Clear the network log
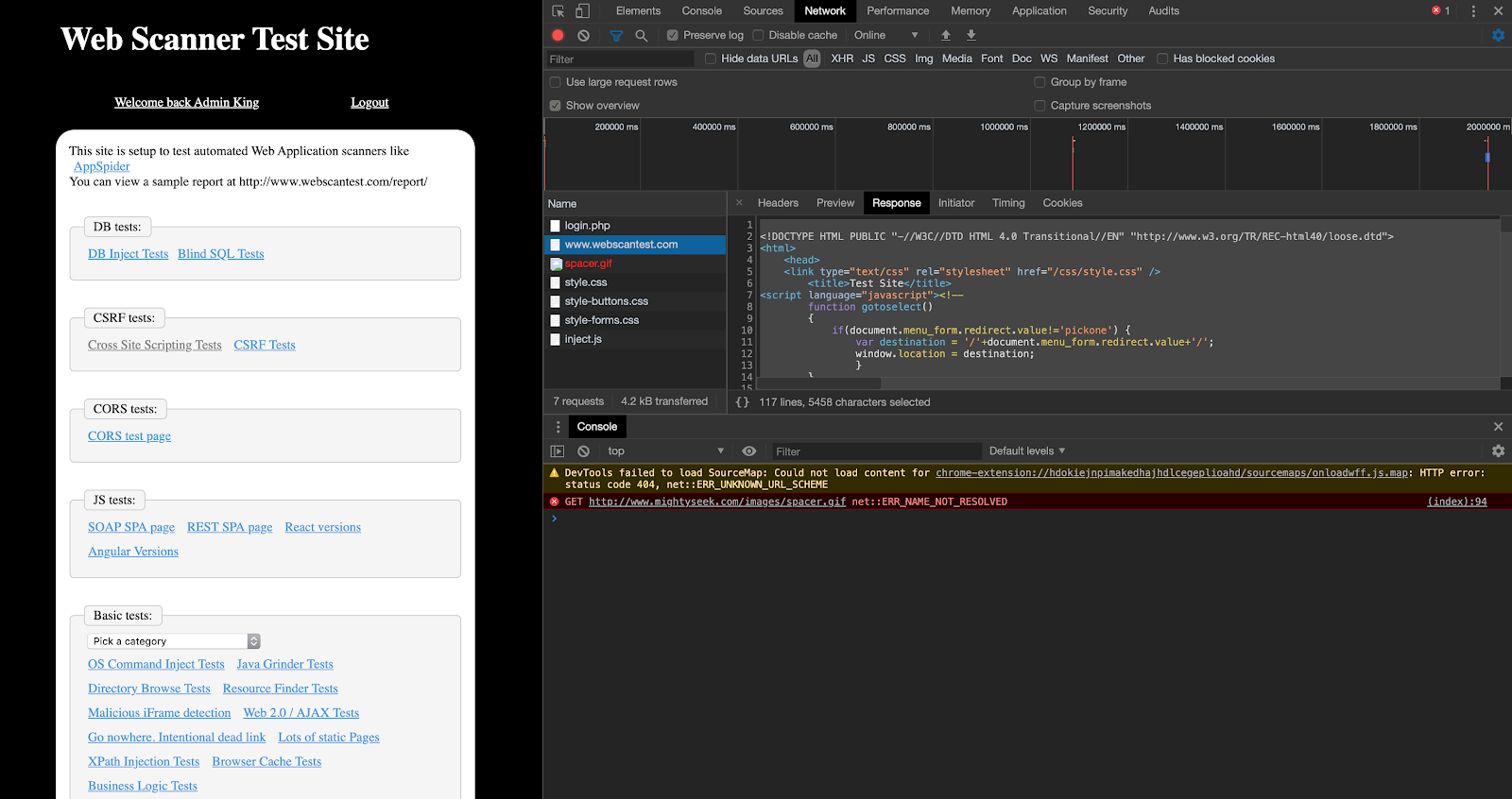Image resolution: width=1512 pixels, height=799 pixels. tap(583, 35)
